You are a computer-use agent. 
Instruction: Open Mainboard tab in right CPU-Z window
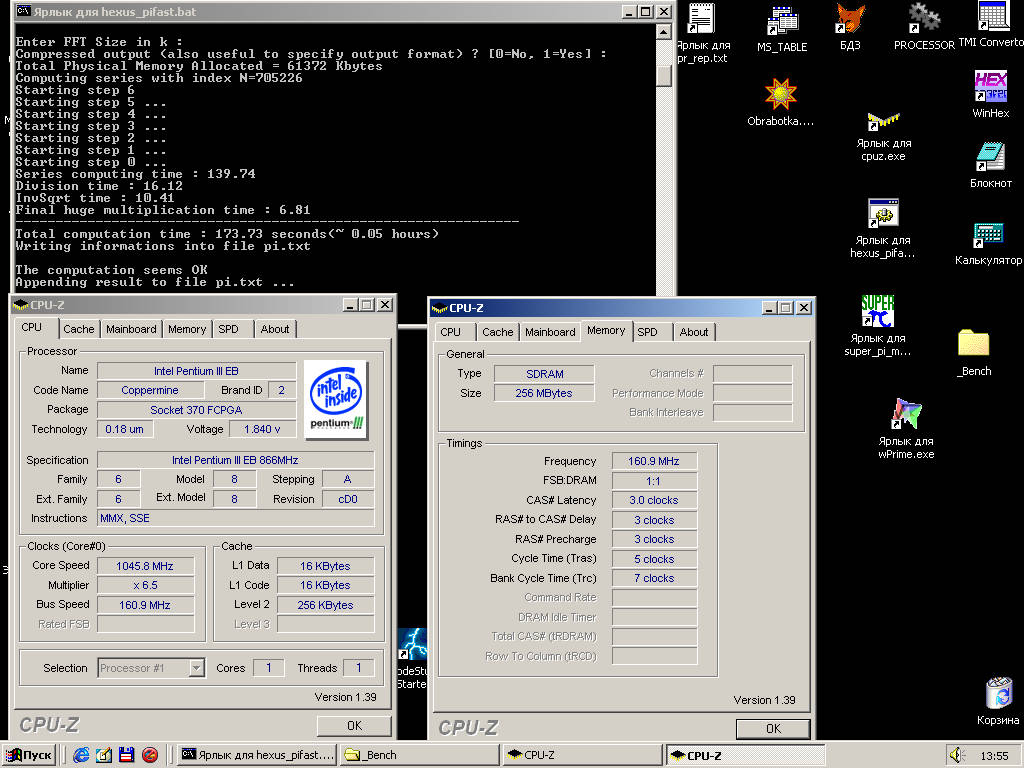(x=550, y=332)
